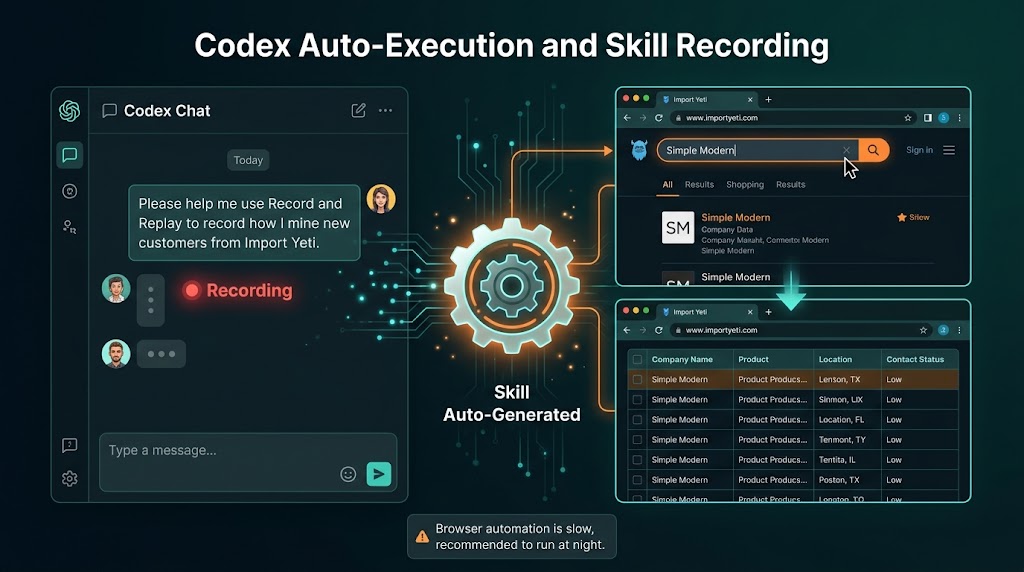Check the Location, FL row checkbox
Image resolution: width=1024 pixels, height=572 pixels.
click(637, 420)
